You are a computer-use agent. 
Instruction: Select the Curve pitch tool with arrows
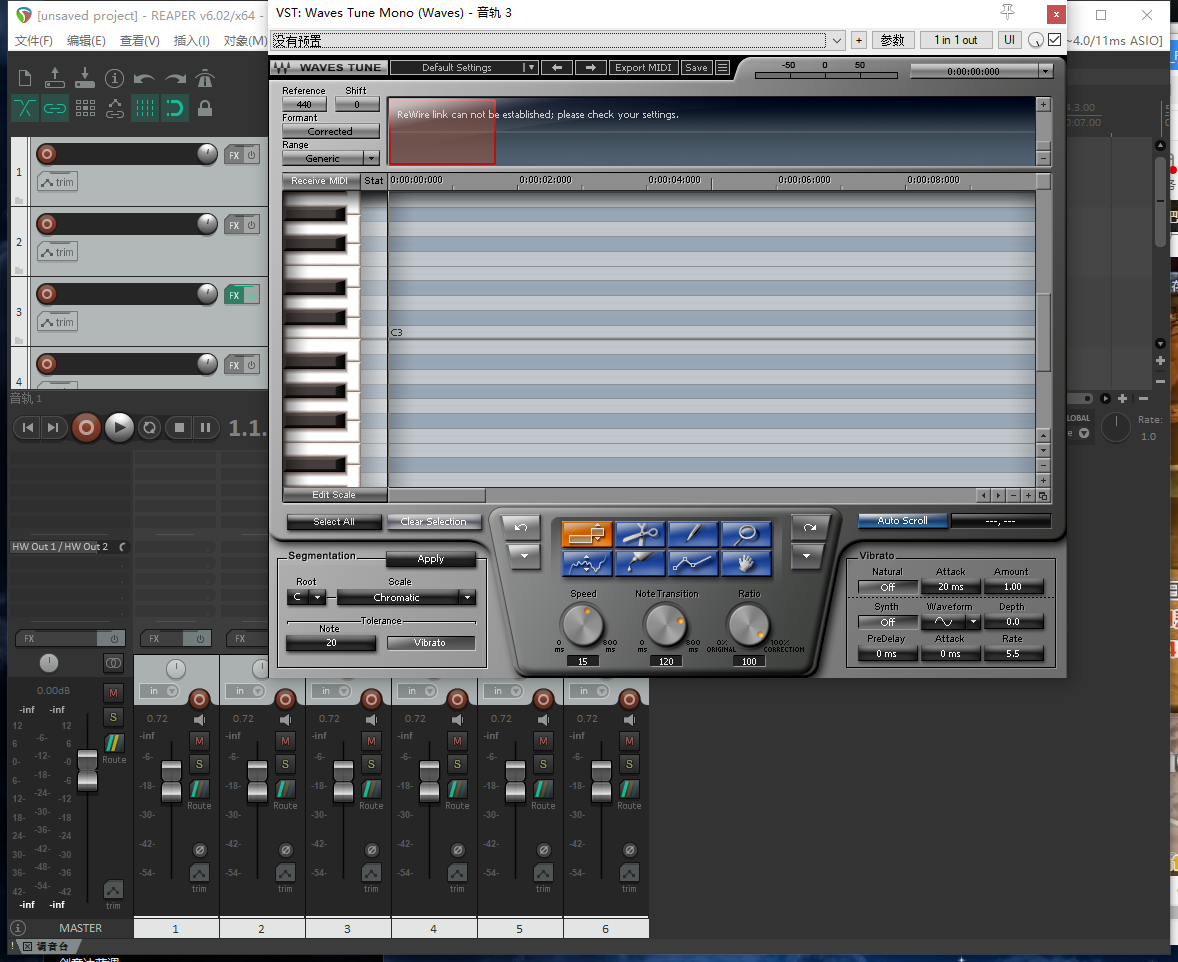click(x=587, y=563)
